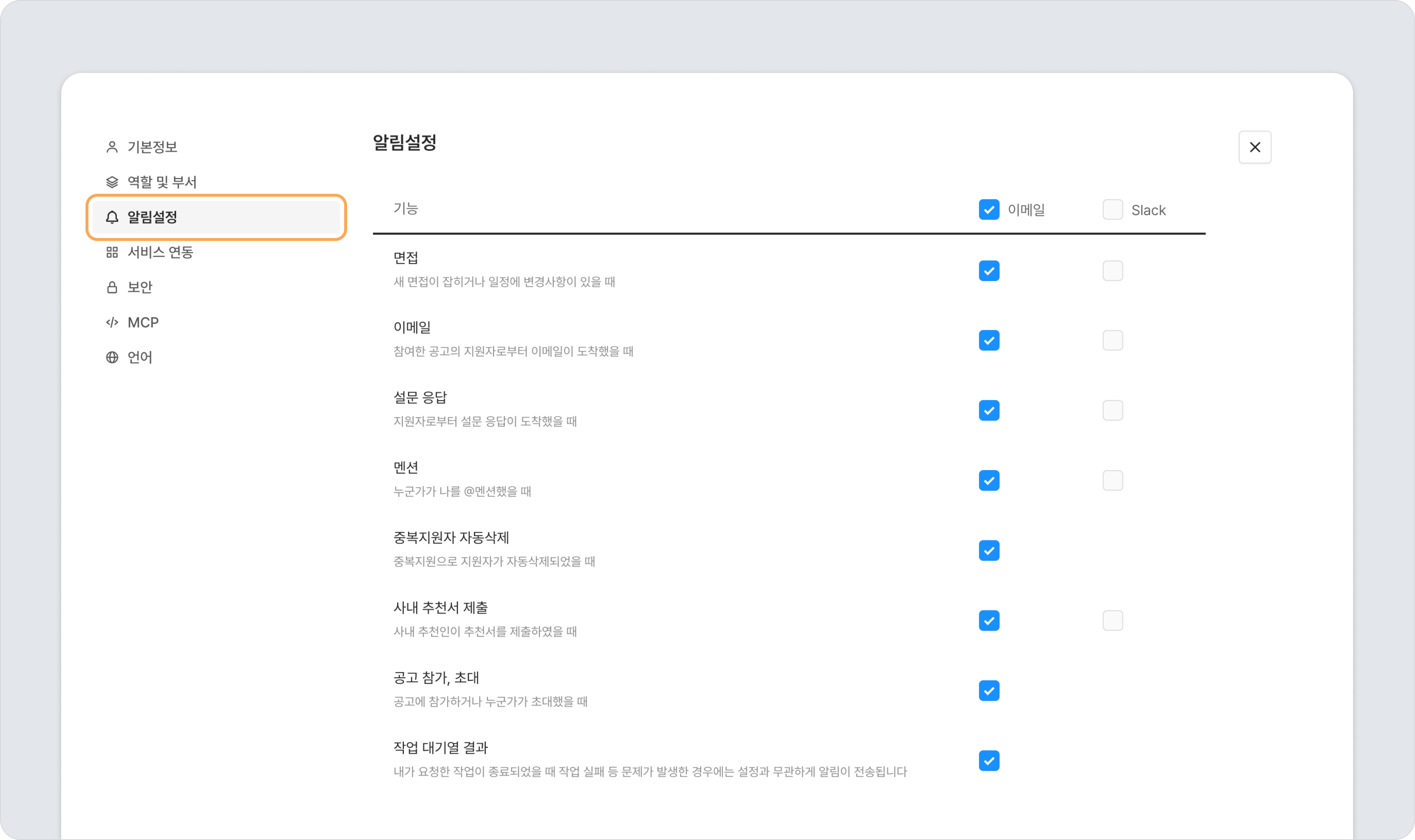Click the layers icon for 역할 및 부서
The image size is (1415, 840).
tap(112, 182)
